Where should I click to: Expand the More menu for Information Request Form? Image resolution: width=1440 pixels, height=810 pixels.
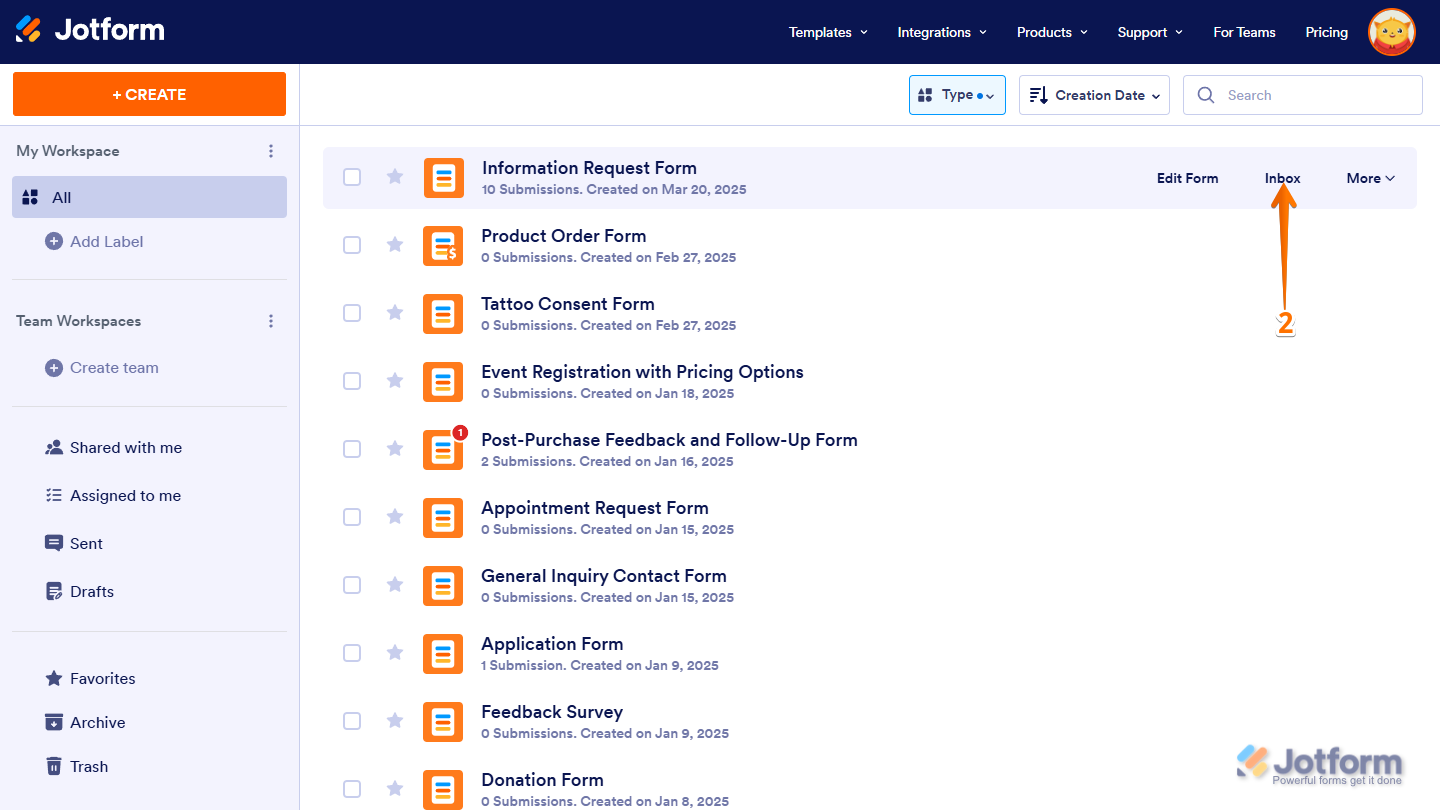(x=1369, y=178)
